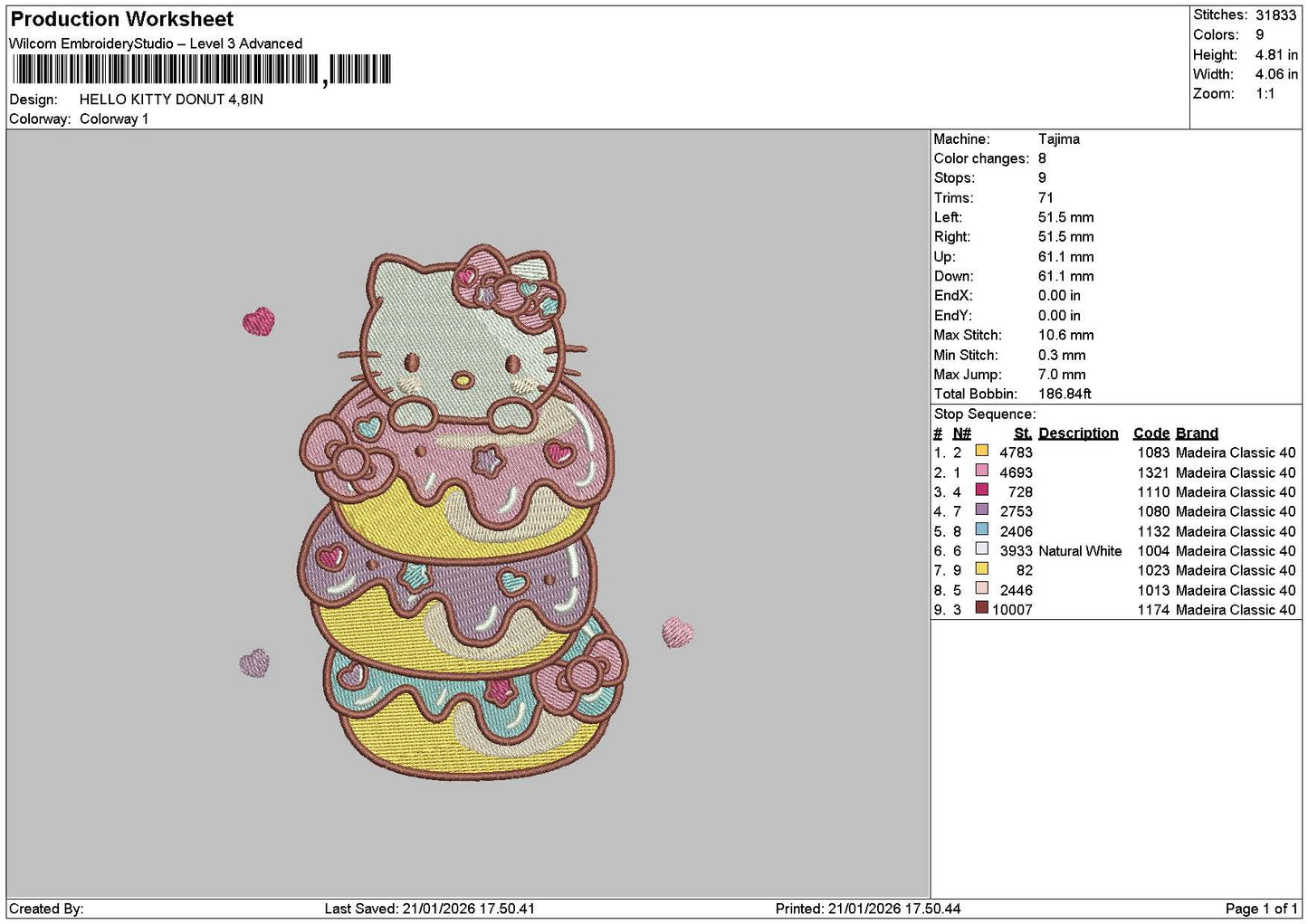Click the teal swatch for code 1132
The height and width of the screenshot is (924, 1308).
[x=981, y=530]
